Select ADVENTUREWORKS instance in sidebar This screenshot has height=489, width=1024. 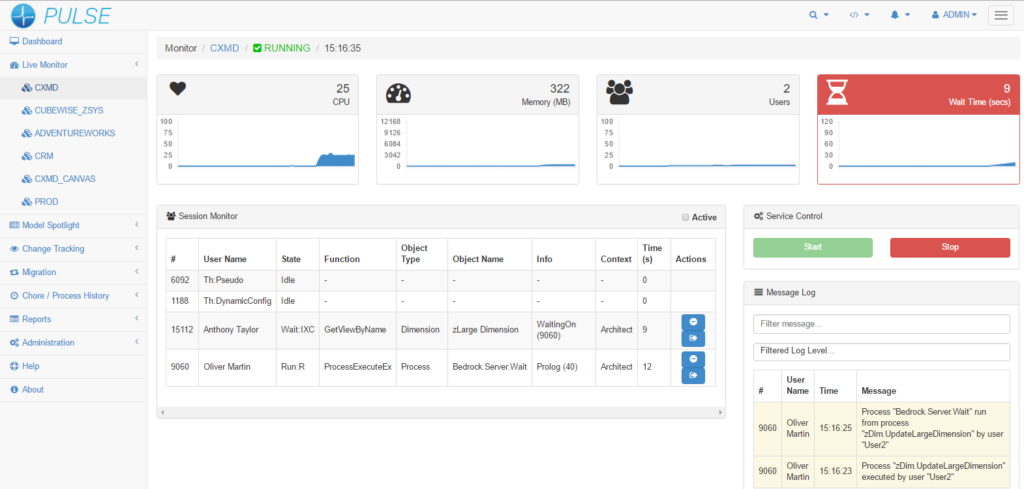point(74,133)
